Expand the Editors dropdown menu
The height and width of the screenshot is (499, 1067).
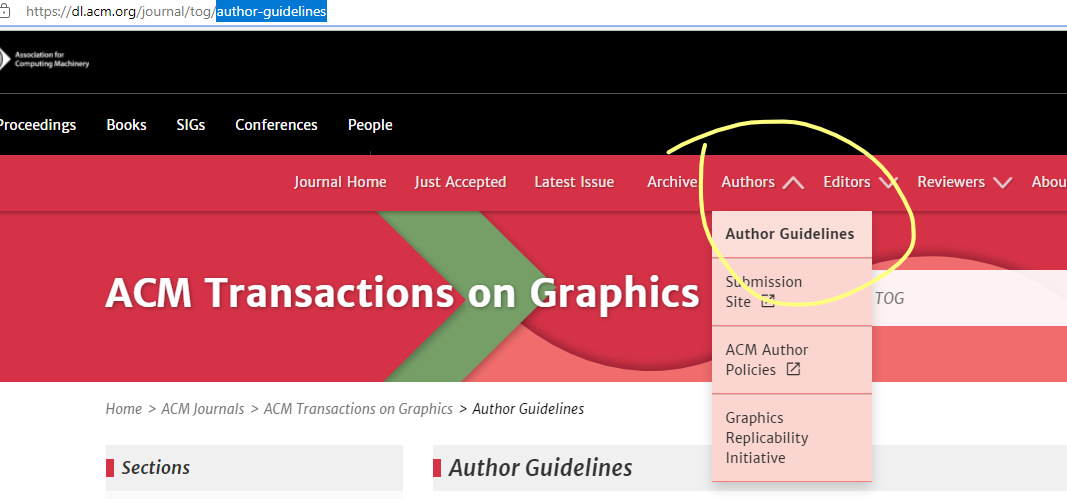[861, 182]
